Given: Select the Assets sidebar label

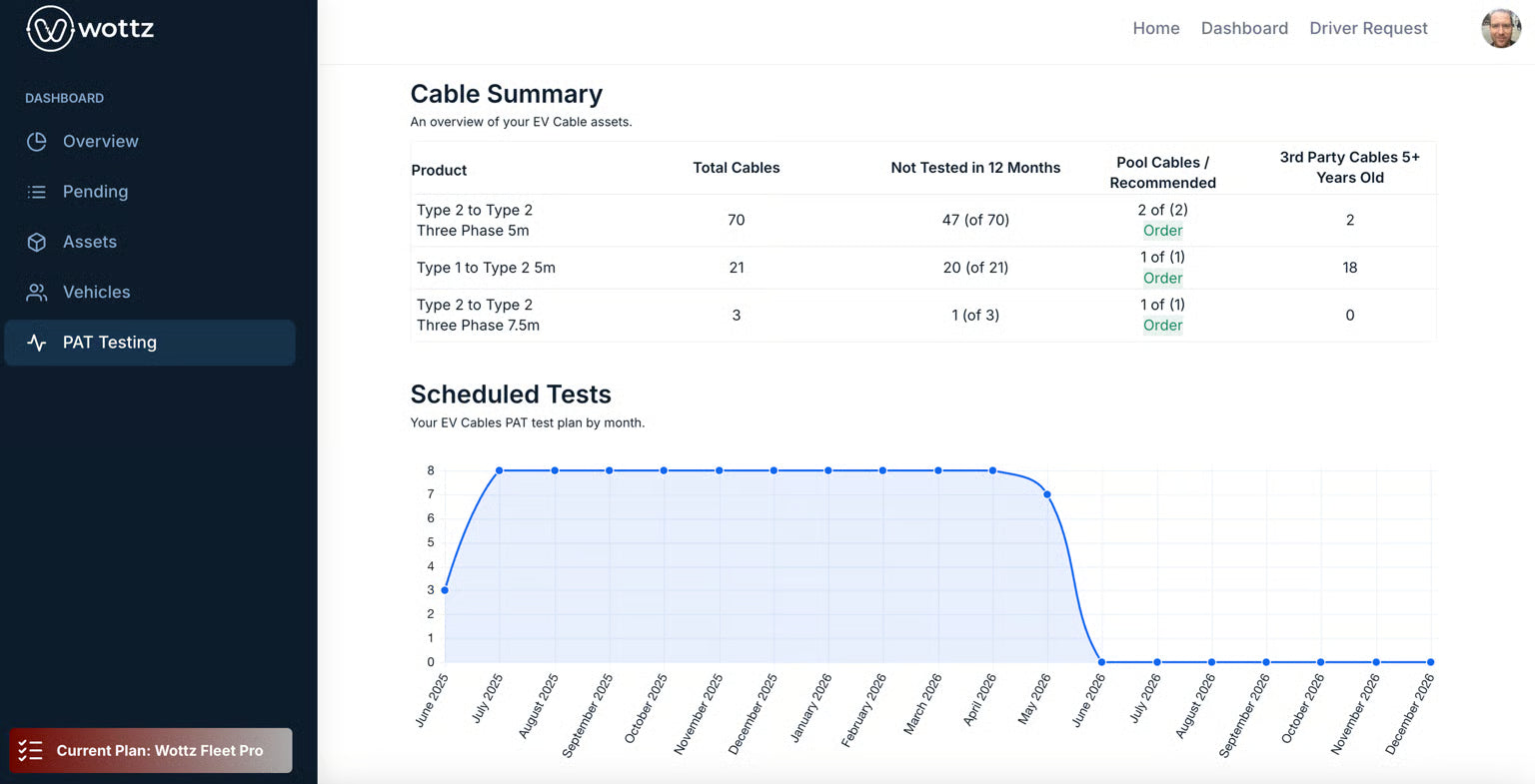Looking at the screenshot, I should point(90,242).
